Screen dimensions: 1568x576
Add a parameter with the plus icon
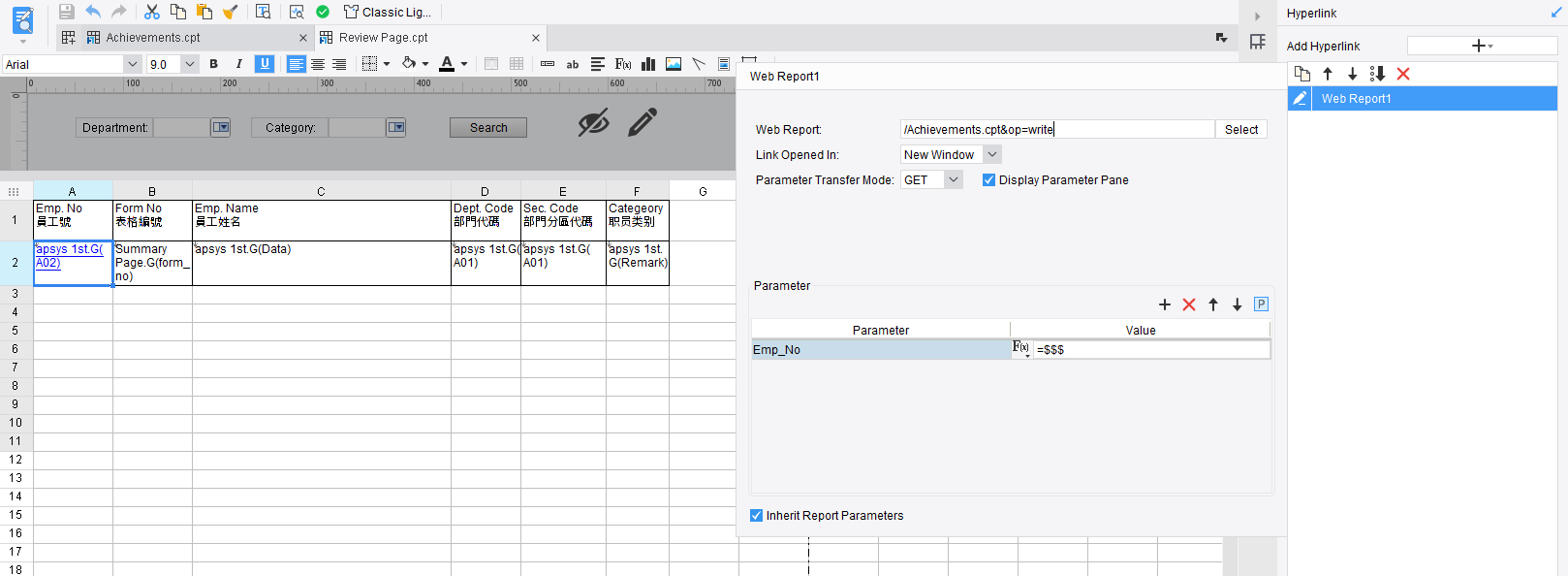pyautogui.click(x=1165, y=304)
